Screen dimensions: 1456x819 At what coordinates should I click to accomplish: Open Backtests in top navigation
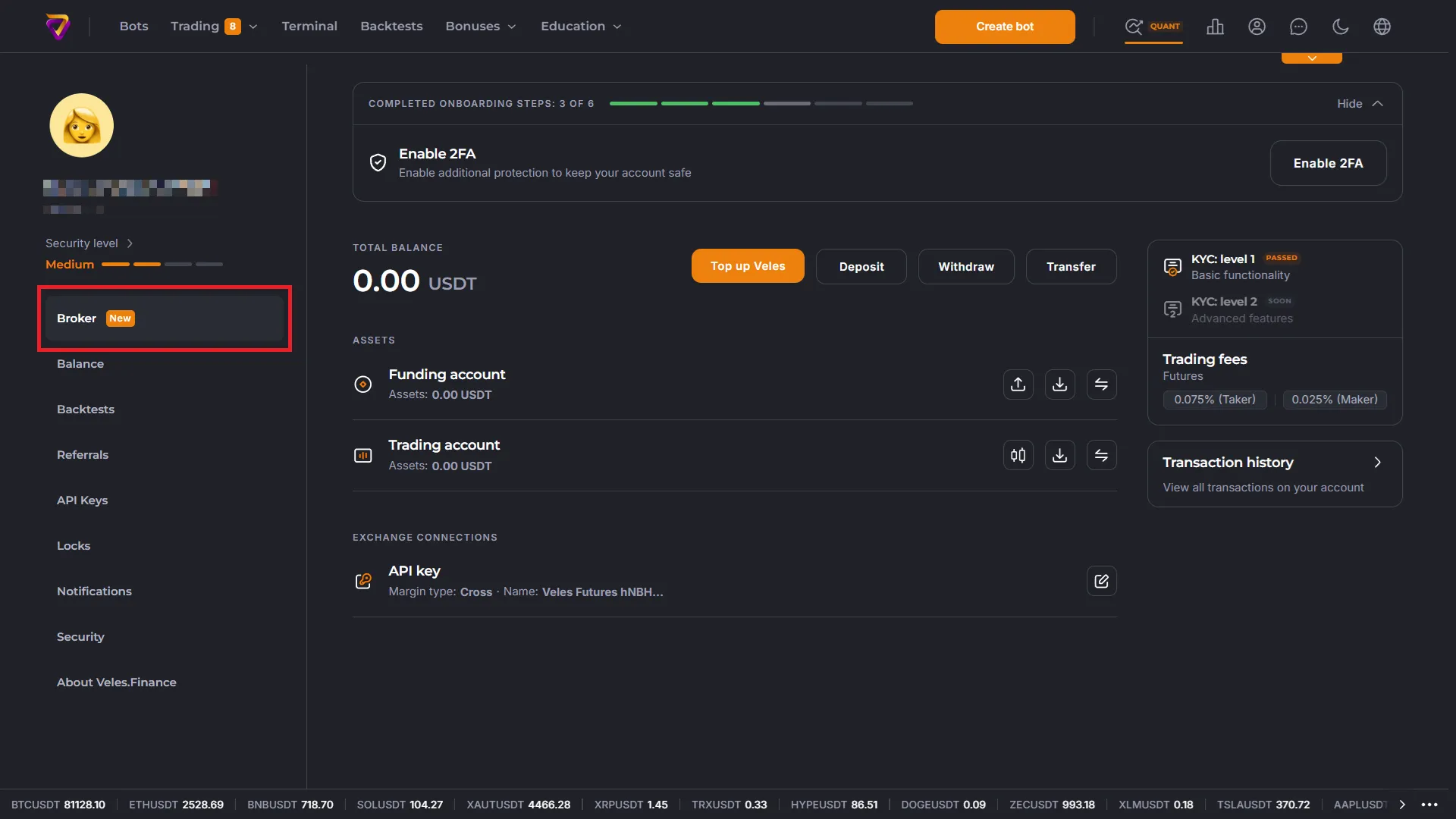click(391, 27)
